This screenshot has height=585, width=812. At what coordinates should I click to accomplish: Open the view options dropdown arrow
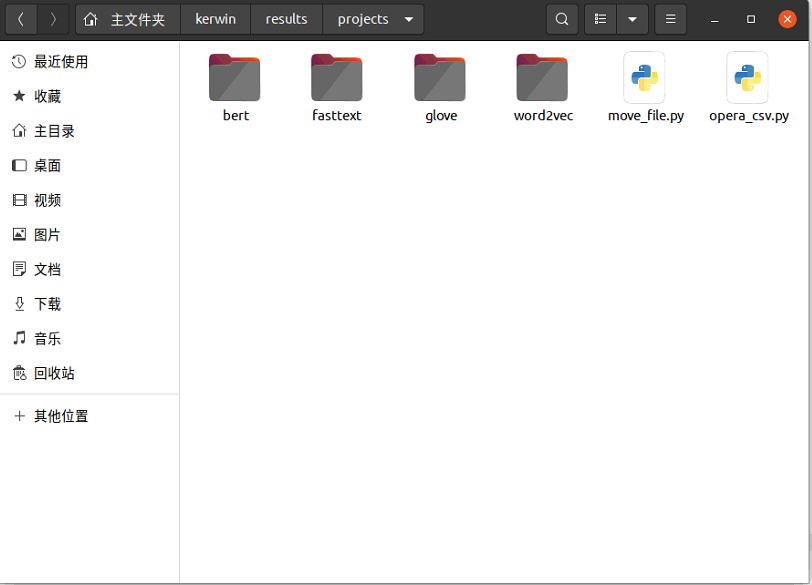pos(632,20)
